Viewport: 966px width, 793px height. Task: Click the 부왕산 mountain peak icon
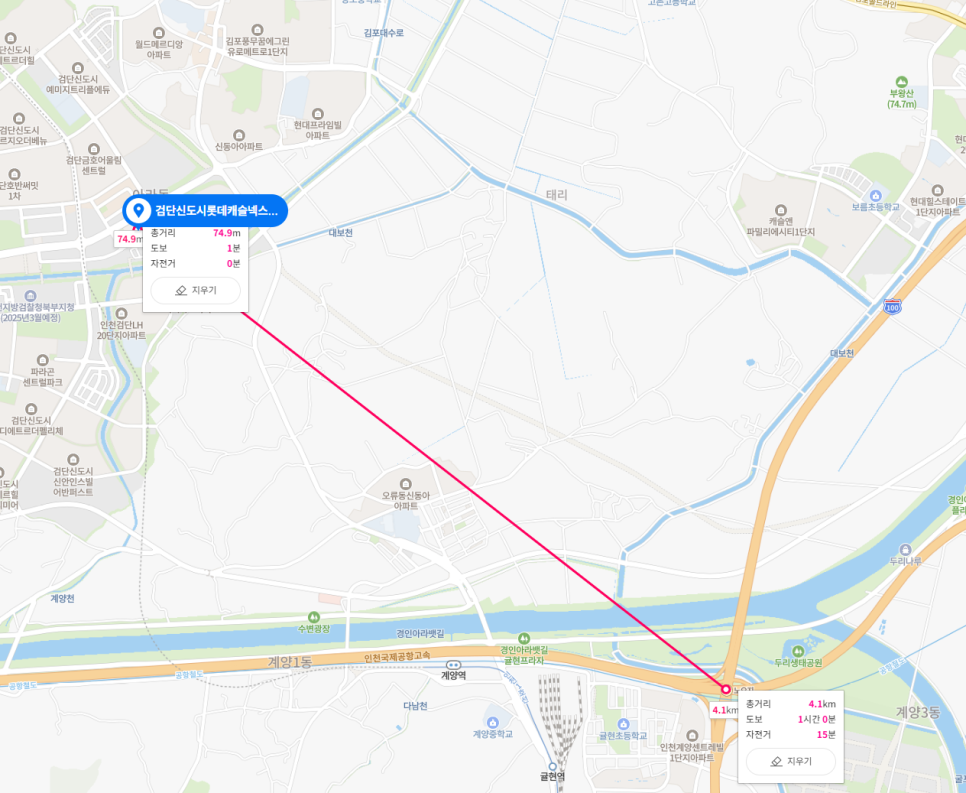(x=901, y=82)
